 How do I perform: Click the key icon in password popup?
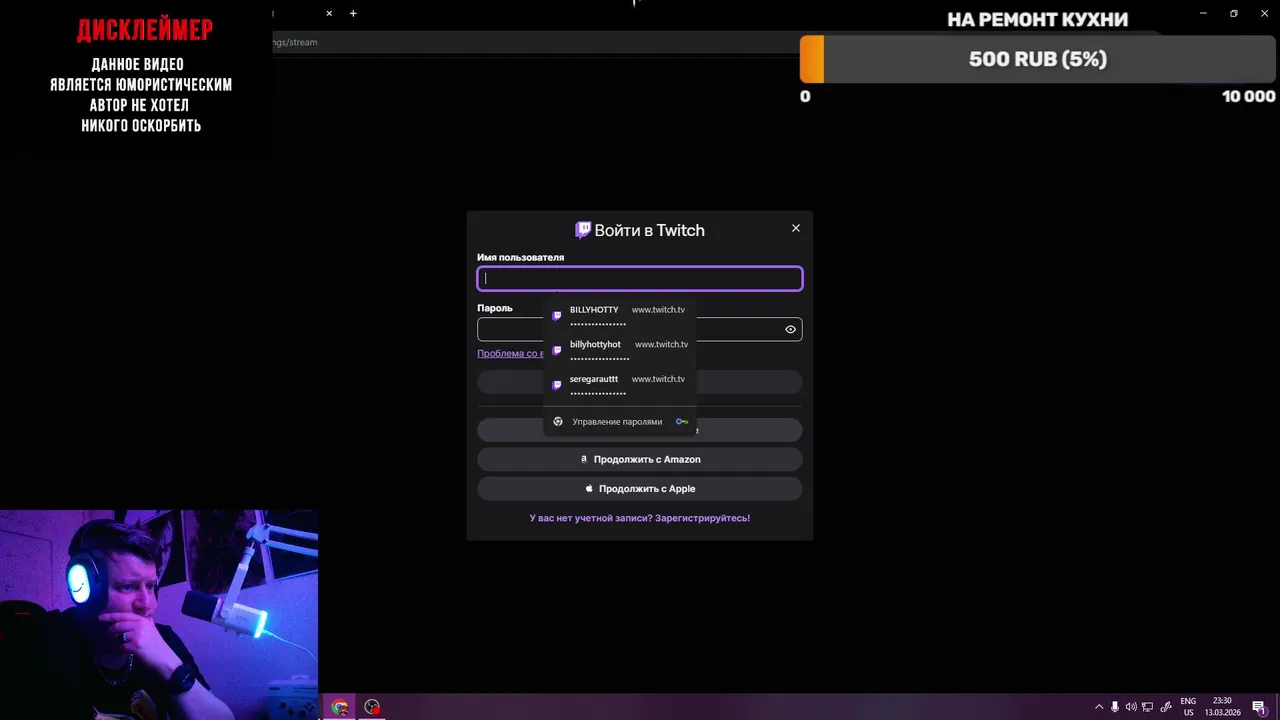coord(682,422)
